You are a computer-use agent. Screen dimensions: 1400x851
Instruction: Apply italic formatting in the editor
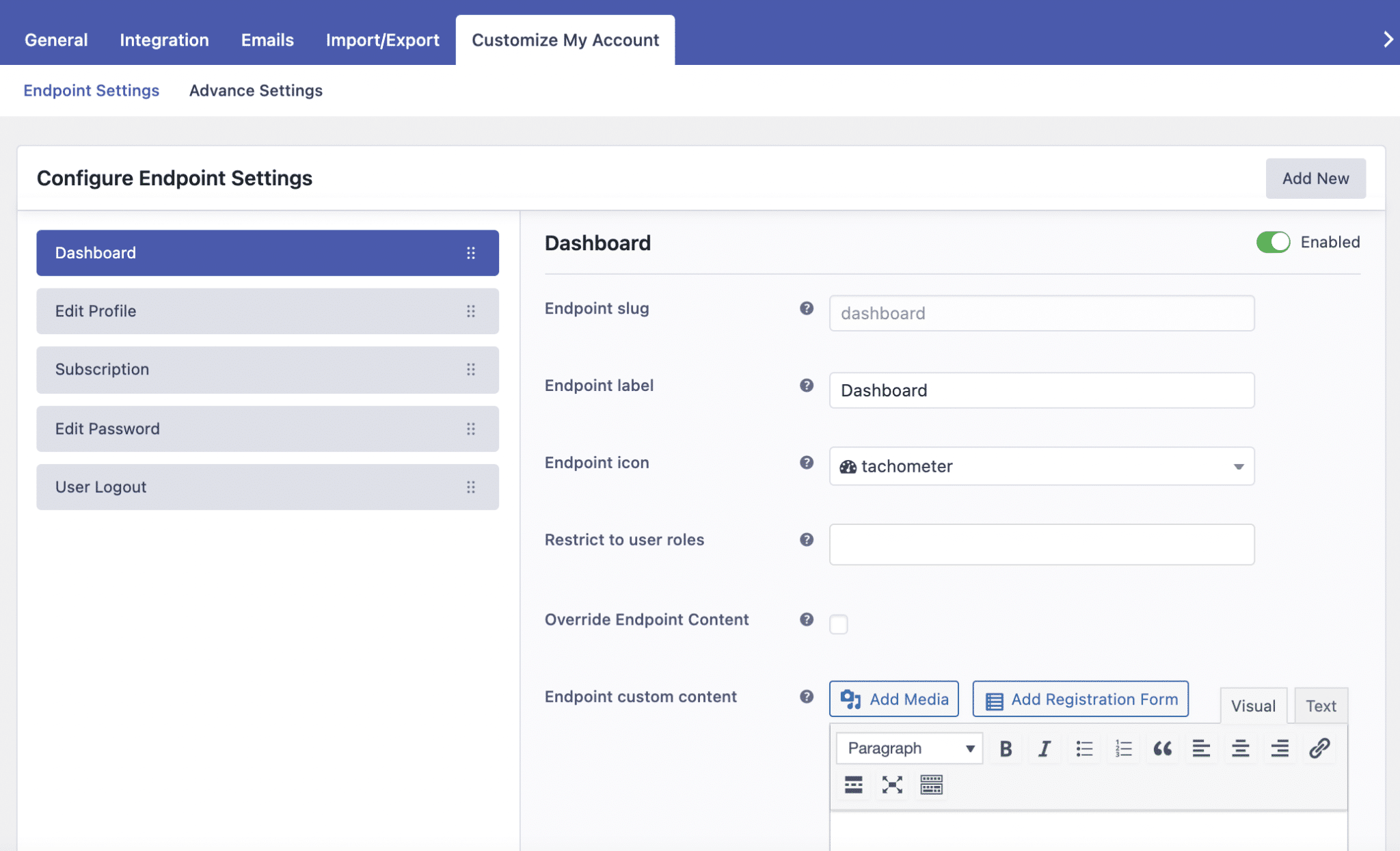(x=1044, y=748)
